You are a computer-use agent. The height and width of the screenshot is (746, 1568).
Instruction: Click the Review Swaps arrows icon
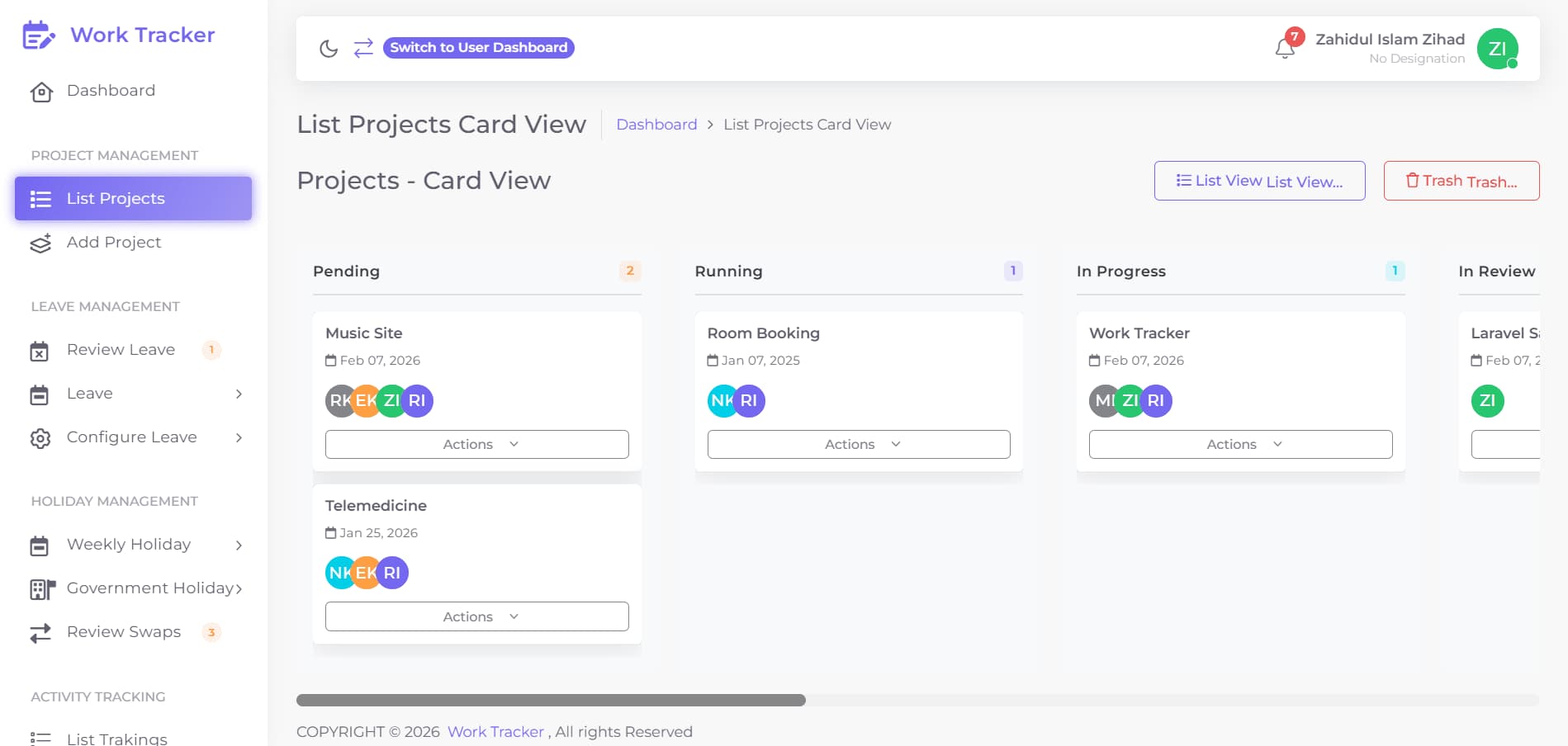click(x=40, y=633)
